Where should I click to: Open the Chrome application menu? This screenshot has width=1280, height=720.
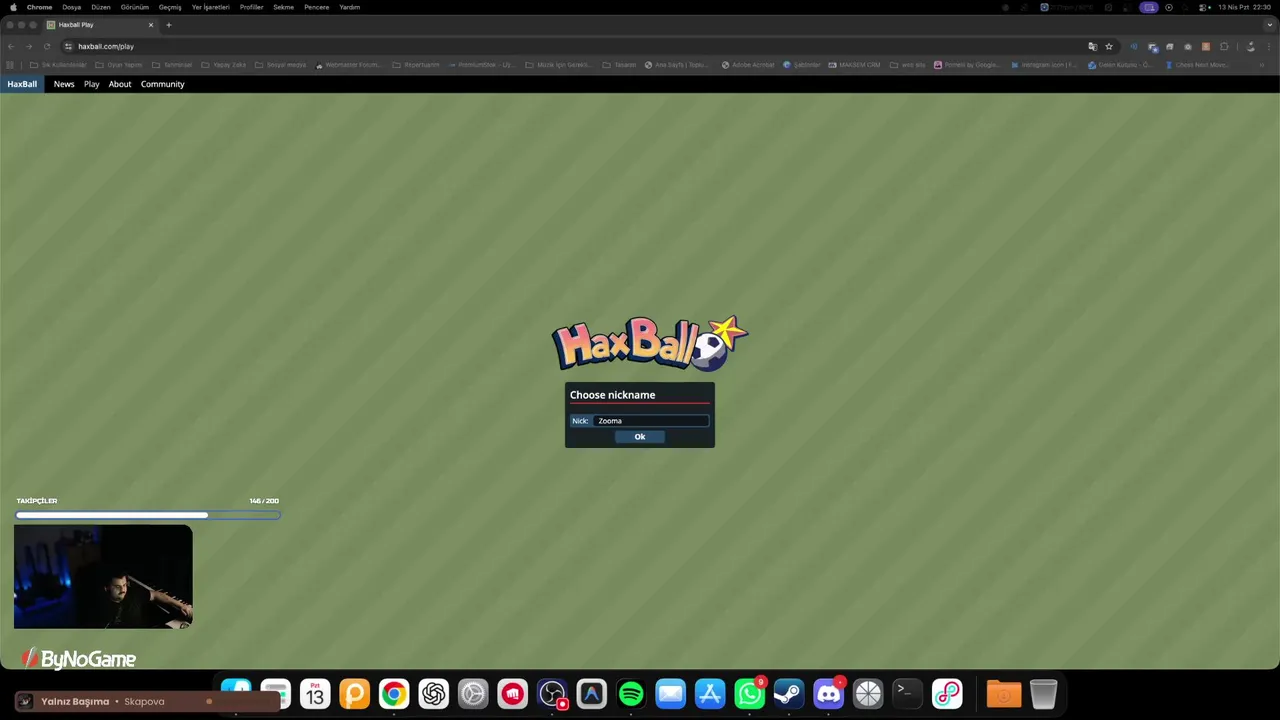point(40,7)
